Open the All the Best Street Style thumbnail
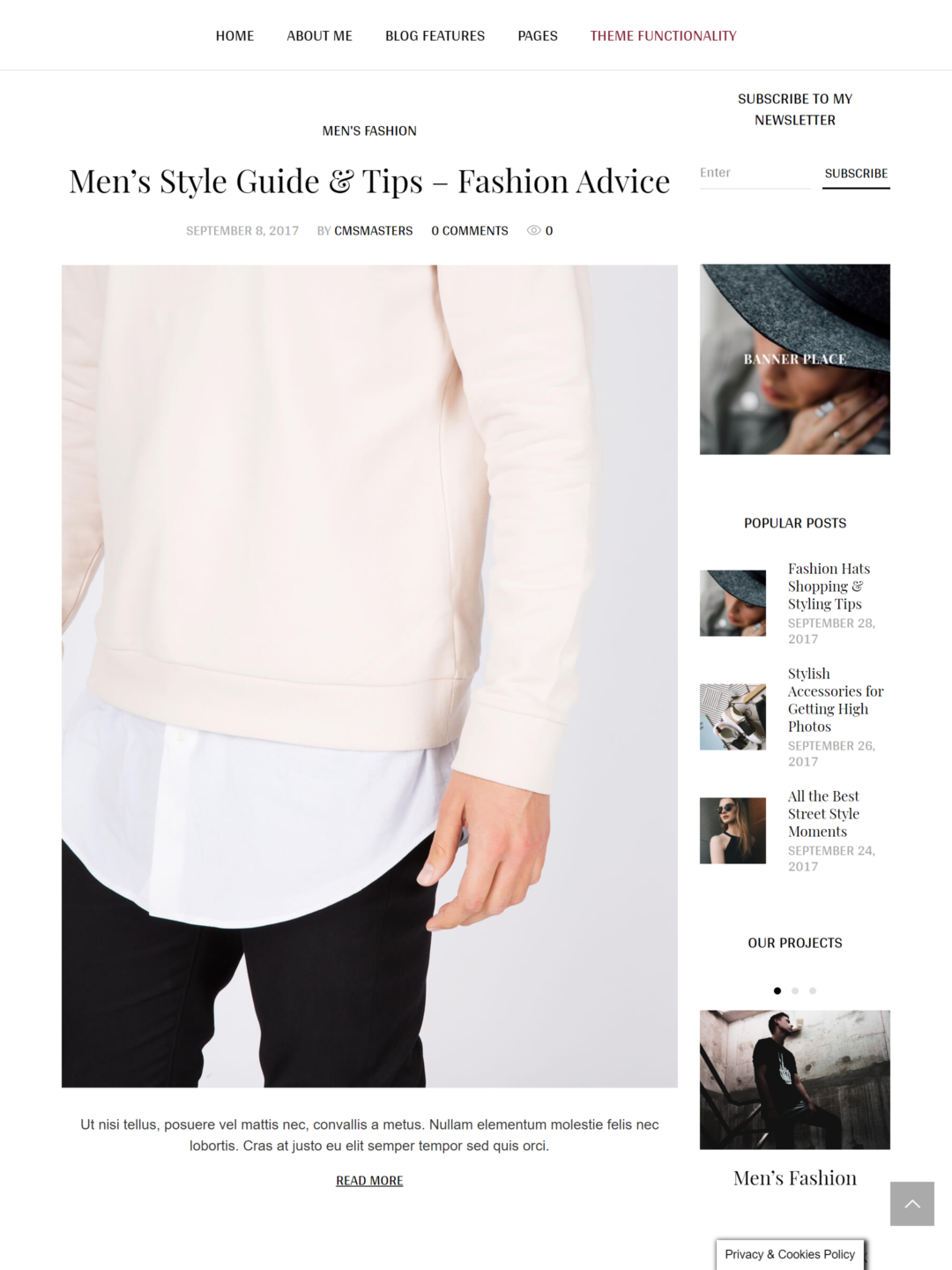 [x=733, y=831]
